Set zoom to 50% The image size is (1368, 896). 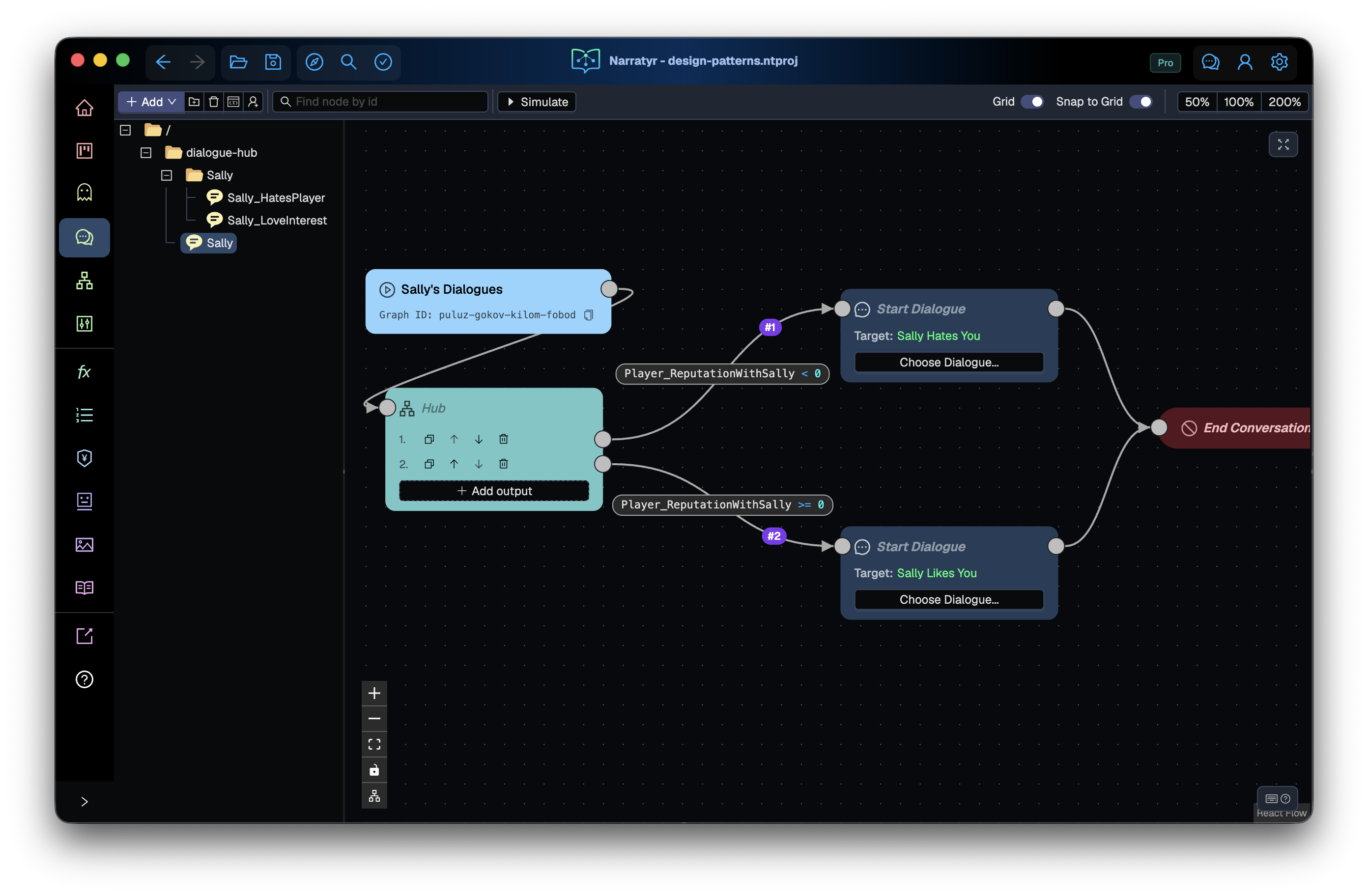click(x=1197, y=102)
